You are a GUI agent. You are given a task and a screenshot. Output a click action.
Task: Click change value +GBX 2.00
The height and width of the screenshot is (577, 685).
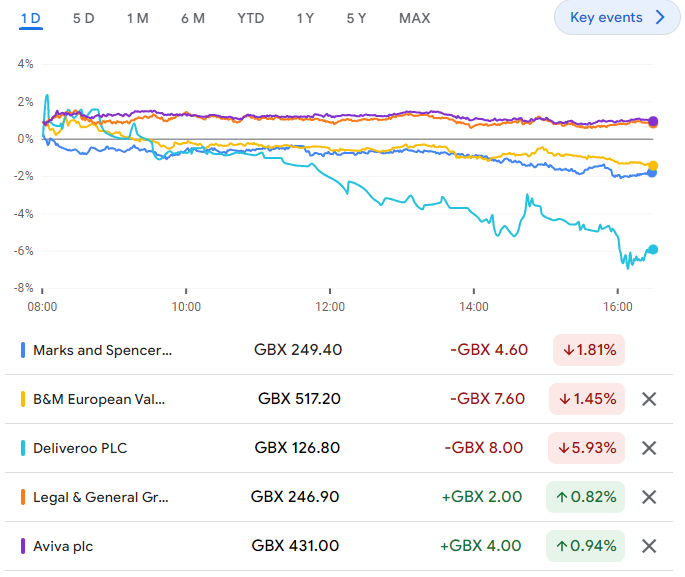[x=482, y=497]
